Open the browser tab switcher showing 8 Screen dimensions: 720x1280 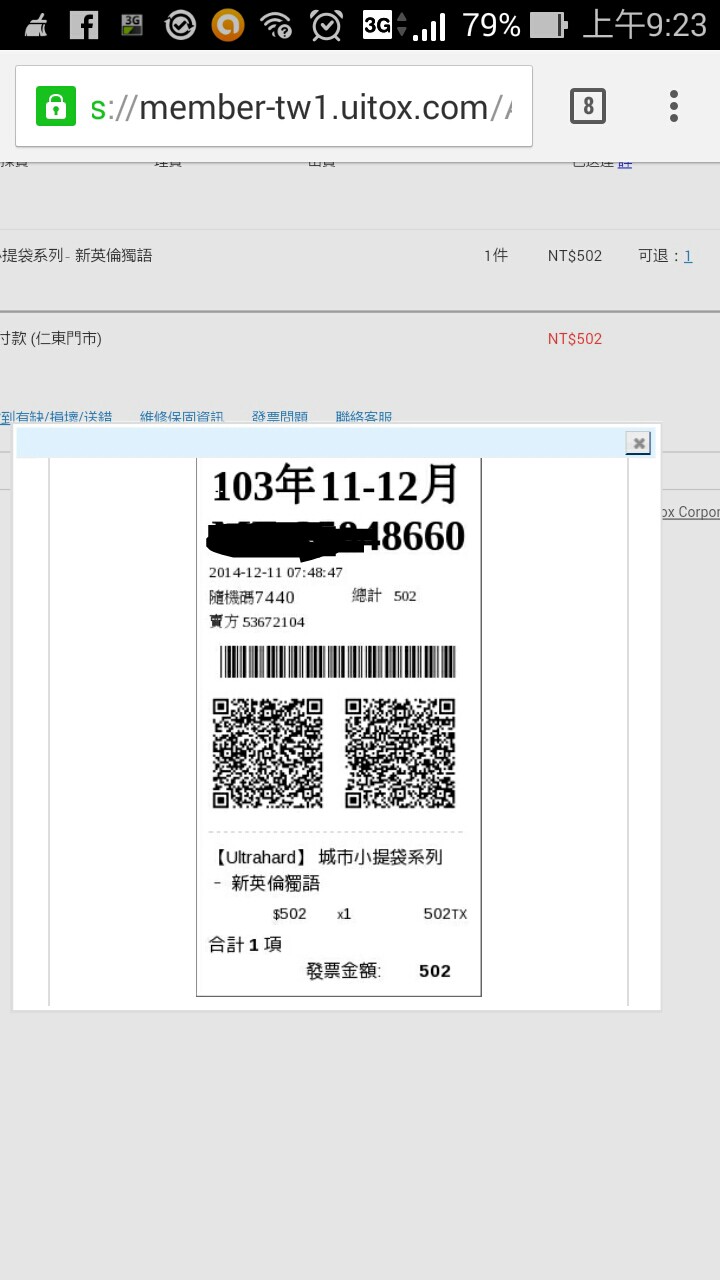point(588,106)
